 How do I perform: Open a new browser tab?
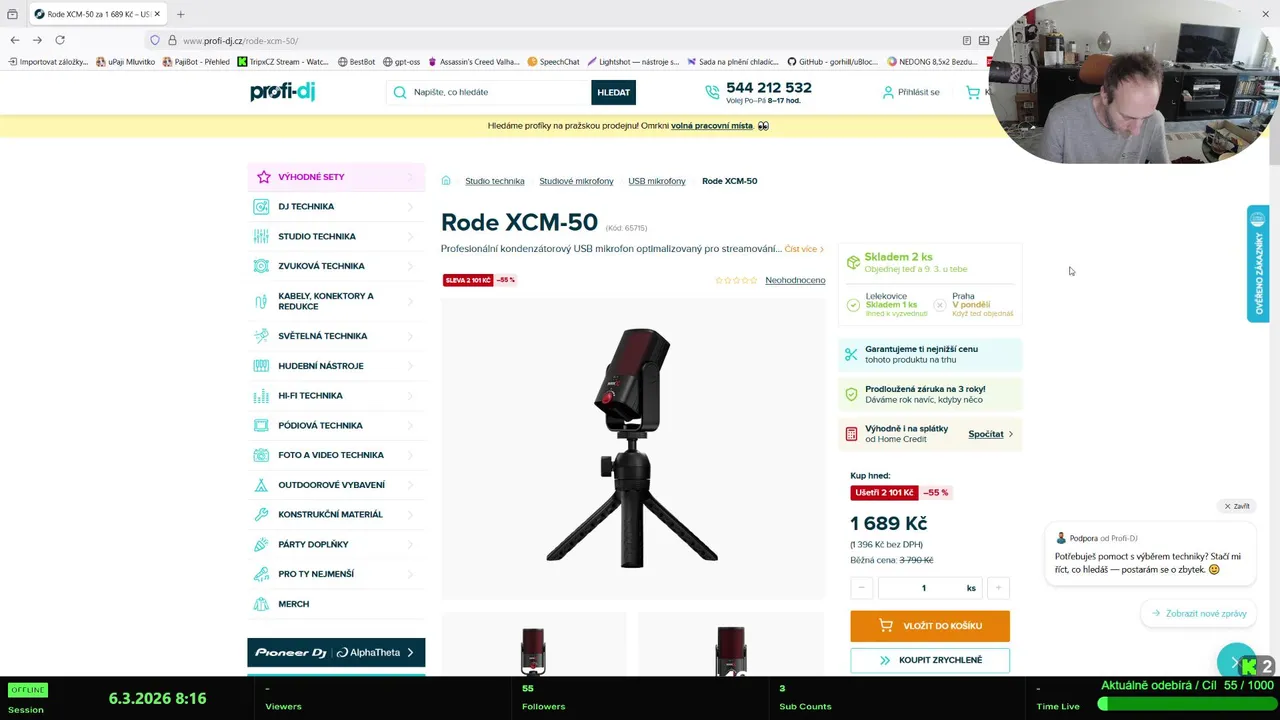(x=180, y=14)
